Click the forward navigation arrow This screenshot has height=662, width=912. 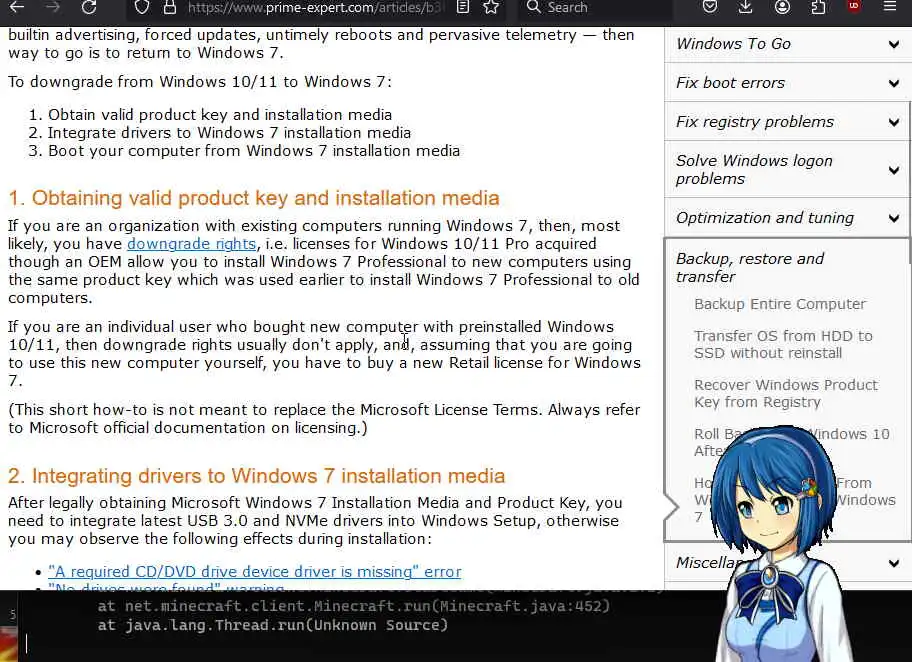53,7
